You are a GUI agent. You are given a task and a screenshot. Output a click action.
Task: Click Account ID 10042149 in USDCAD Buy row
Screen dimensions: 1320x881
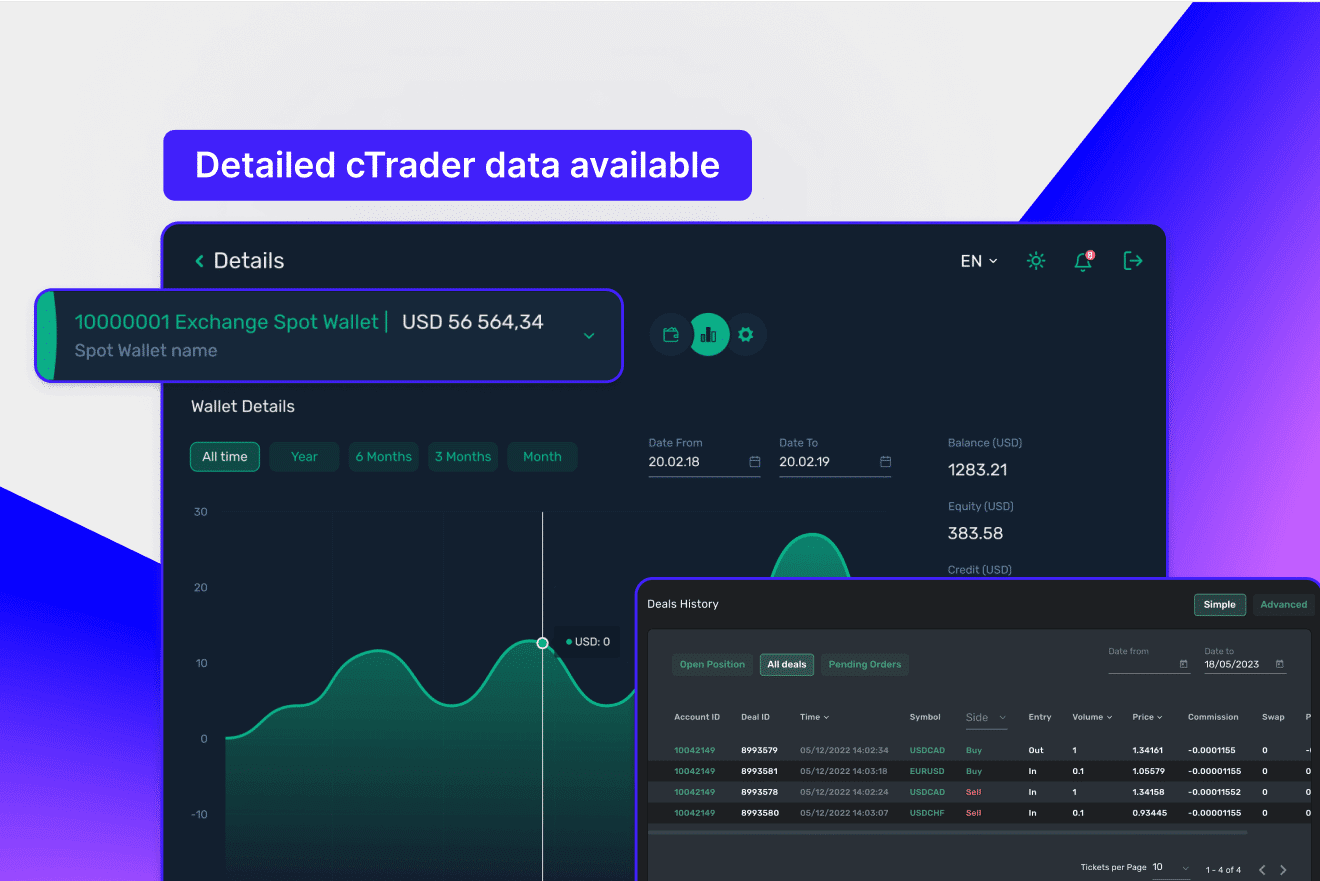coord(694,750)
